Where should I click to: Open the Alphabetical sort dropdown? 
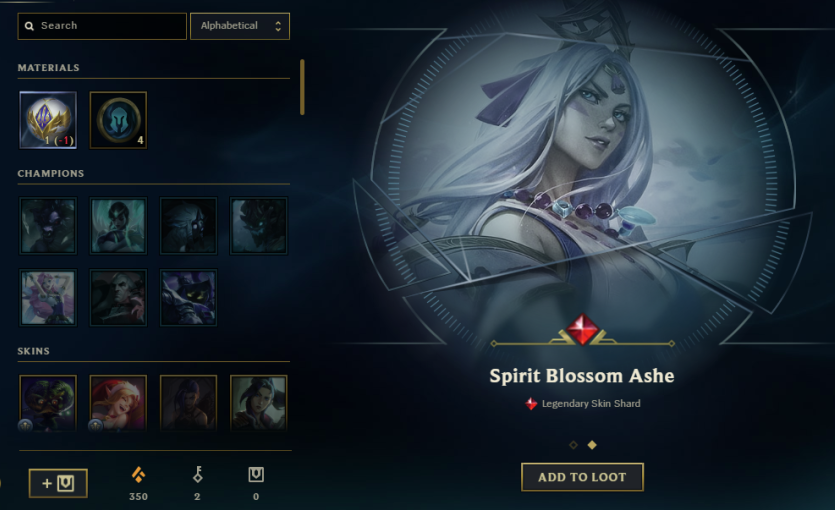[x=240, y=26]
